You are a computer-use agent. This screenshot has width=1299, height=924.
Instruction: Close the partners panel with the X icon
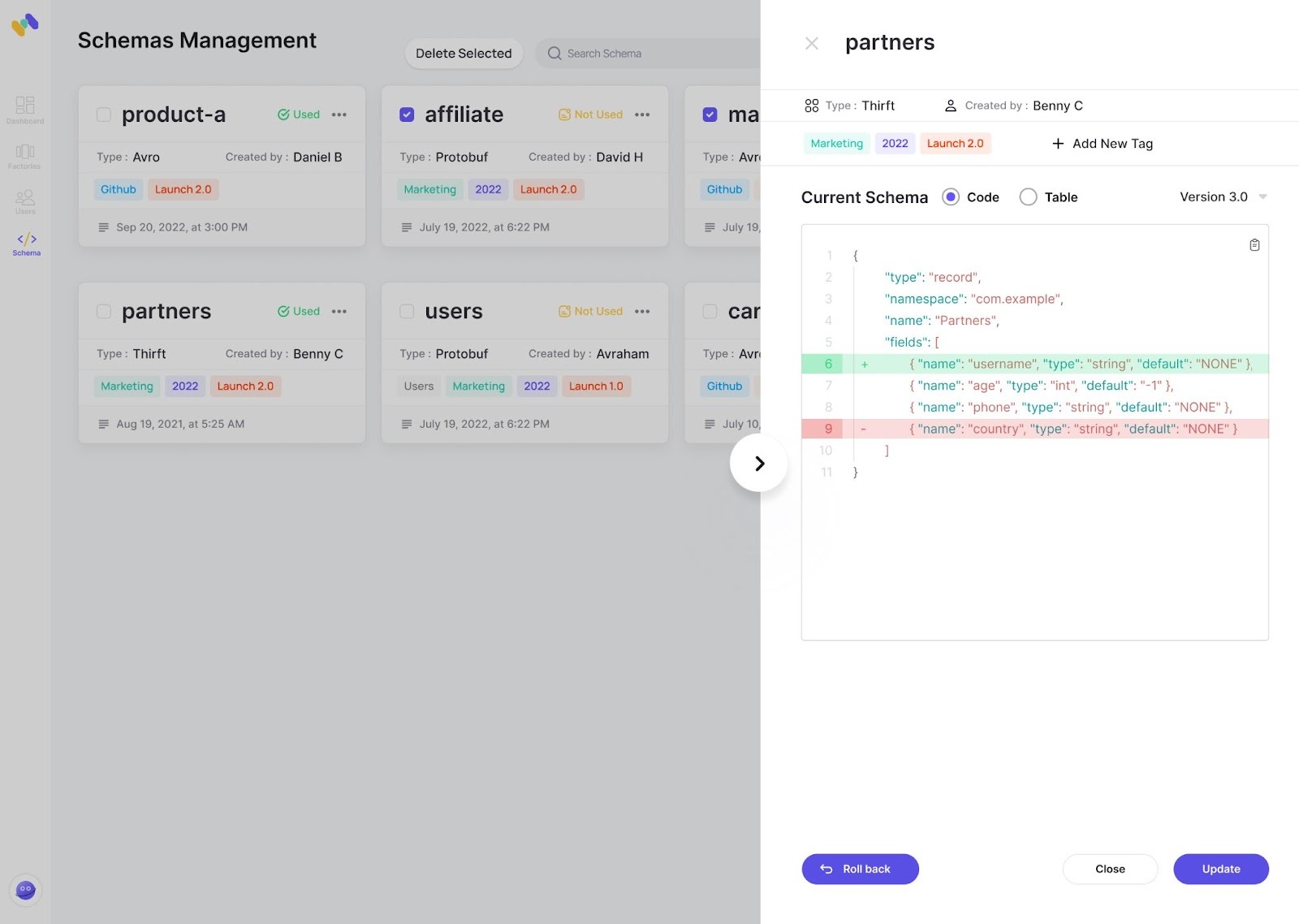click(811, 44)
